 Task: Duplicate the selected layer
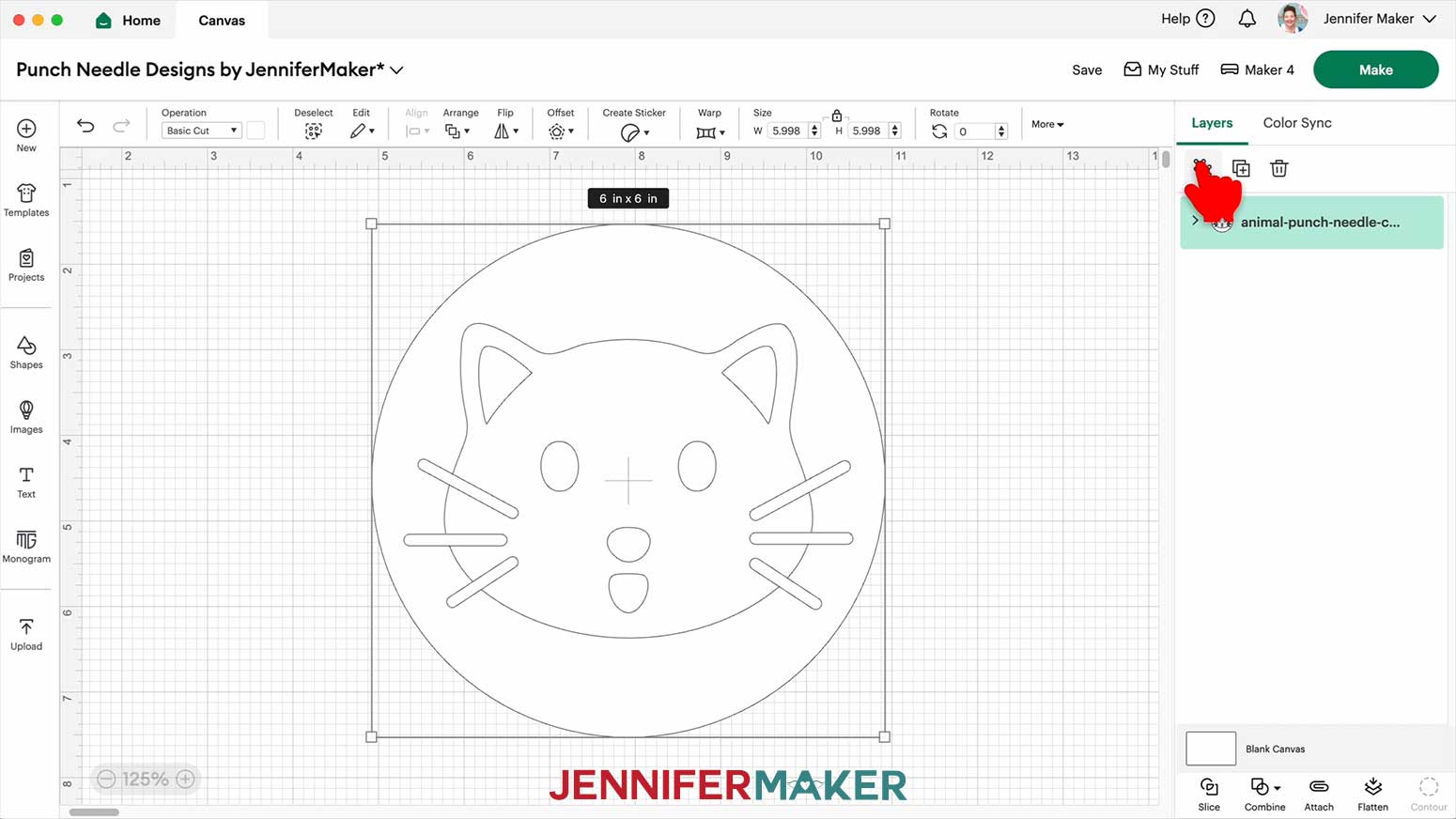pos(1241,168)
